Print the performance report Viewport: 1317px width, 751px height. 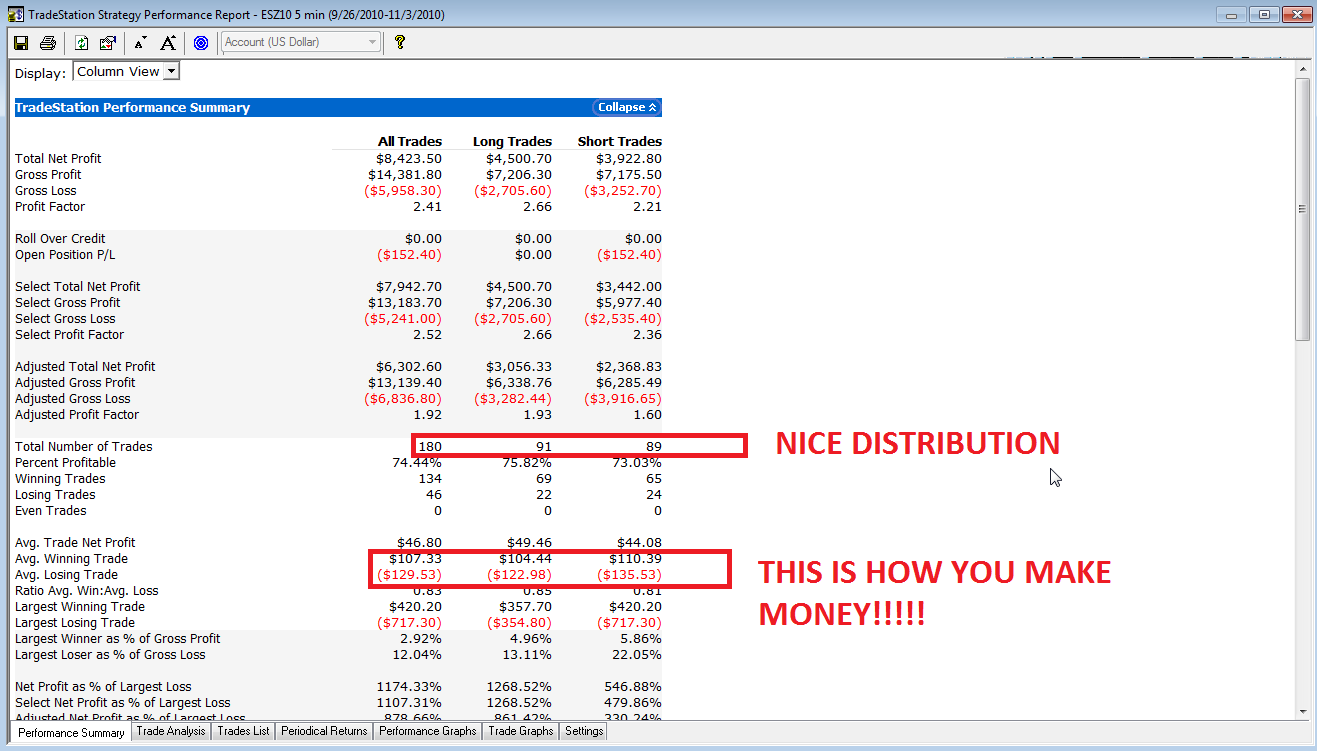click(47, 43)
